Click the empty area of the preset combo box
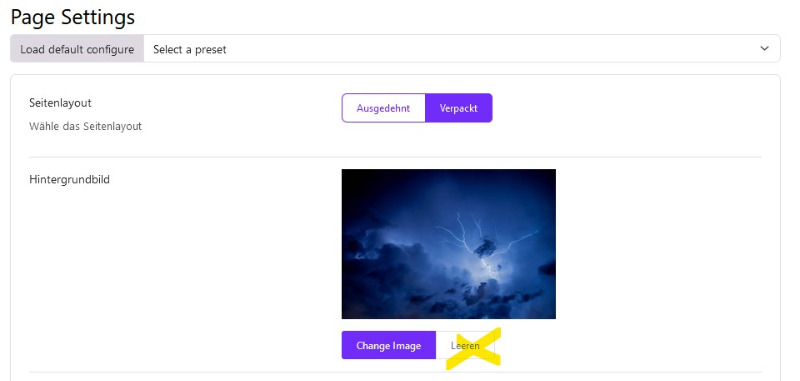This screenshot has width=800, height=381. (490, 49)
